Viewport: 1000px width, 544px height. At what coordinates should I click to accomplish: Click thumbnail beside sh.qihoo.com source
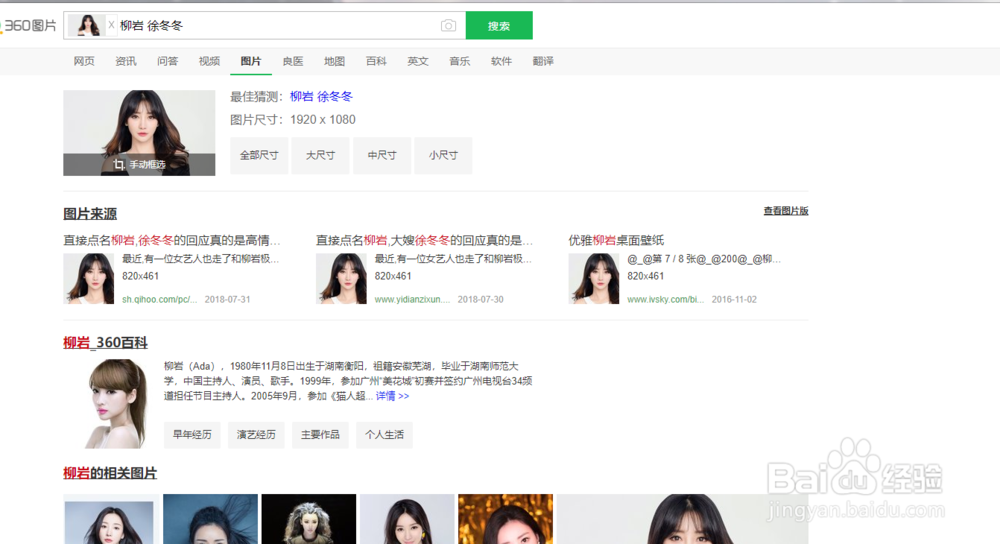click(x=89, y=278)
